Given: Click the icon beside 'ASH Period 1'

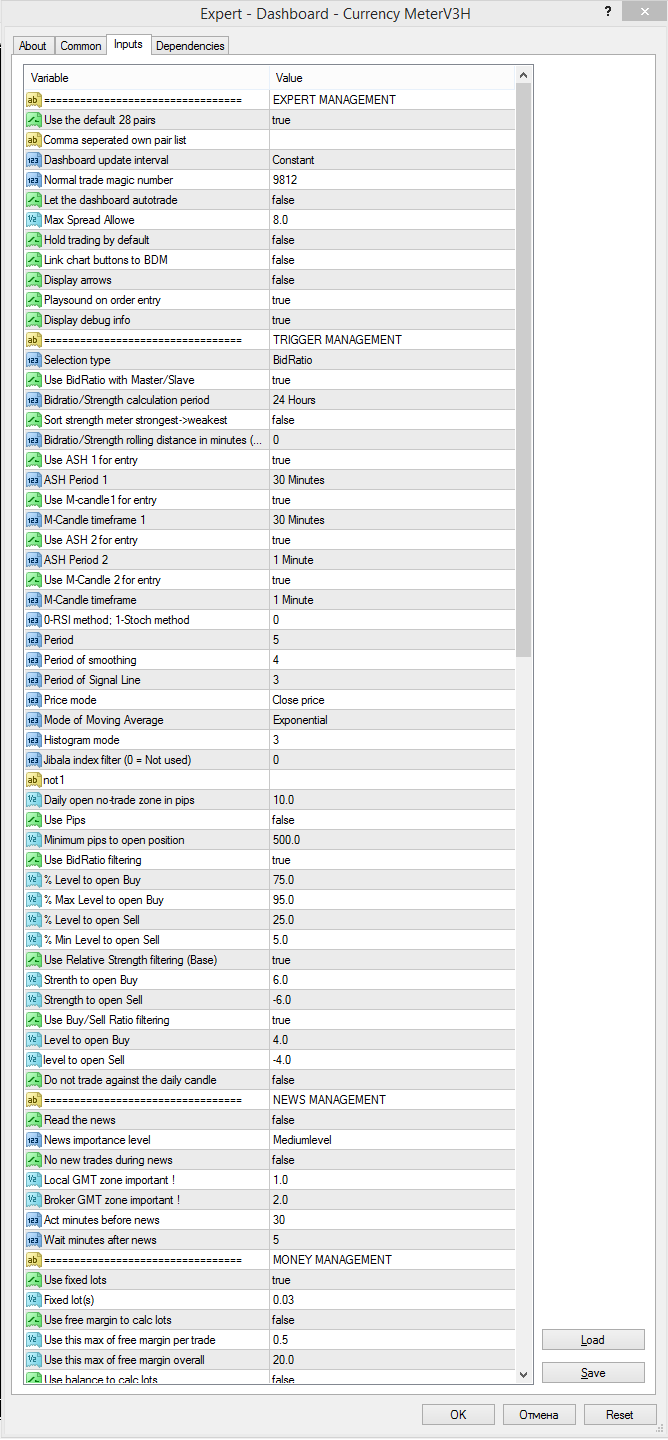Looking at the screenshot, I should click(33, 480).
